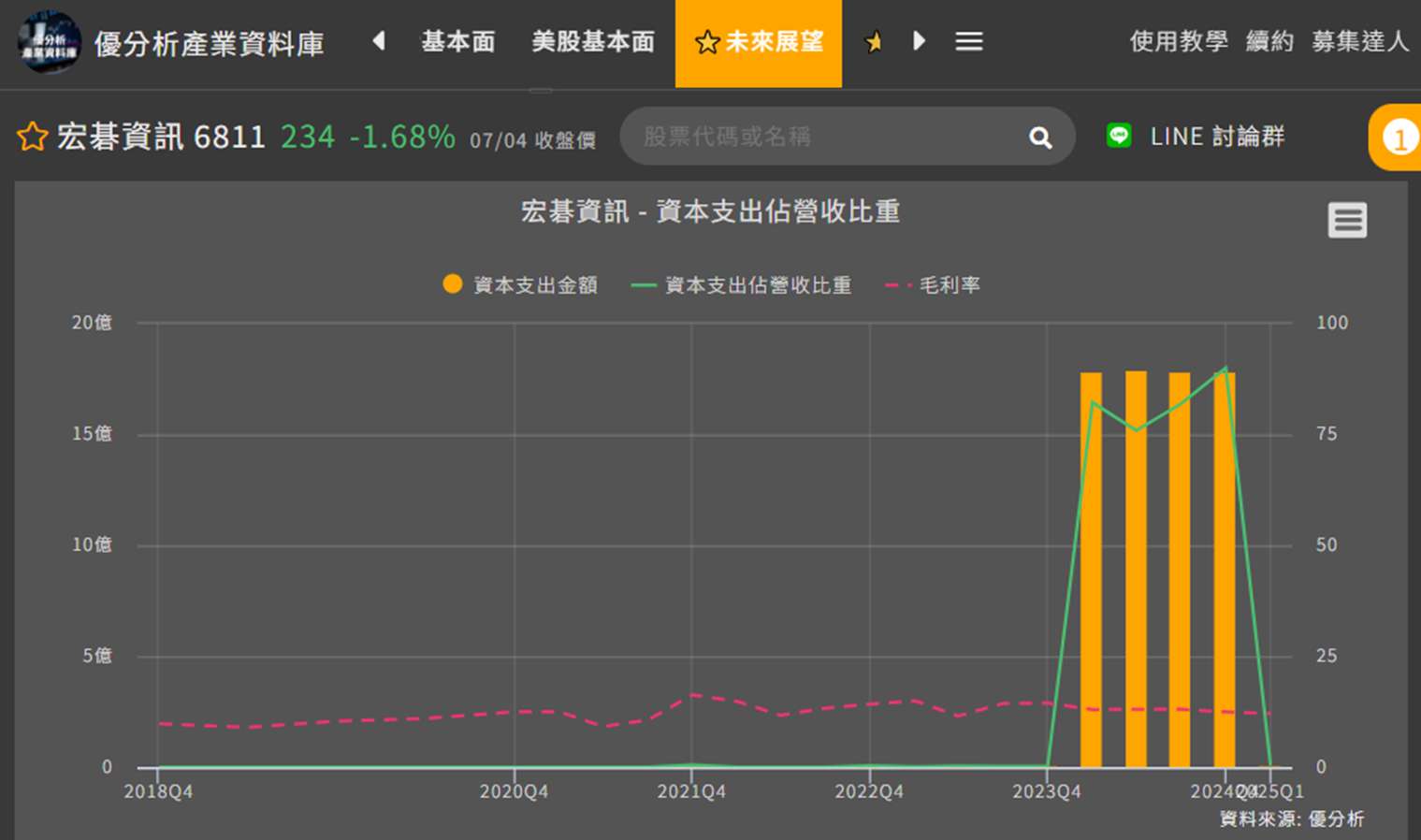Image resolution: width=1421 pixels, height=840 pixels.
Task: Click the left arrow to shift tabs back
Action: tap(379, 41)
